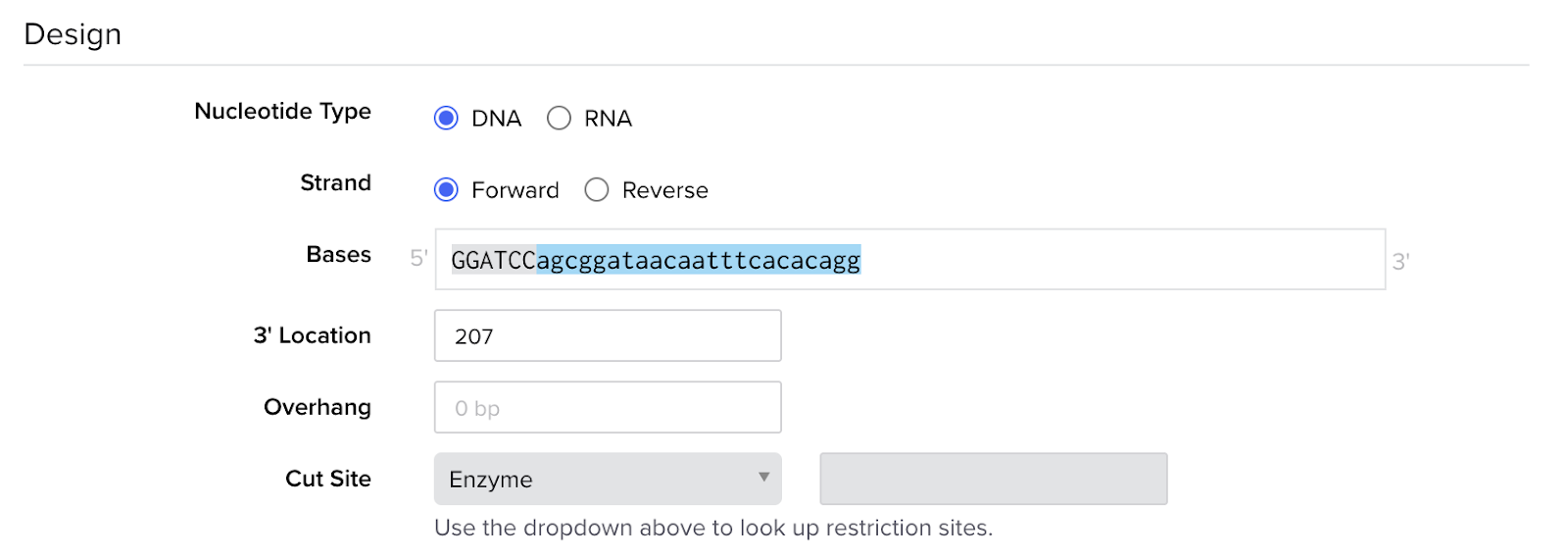Click the Nucleotide Type label
The height and width of the screenshot is (558, 1568).
(282, 112)
